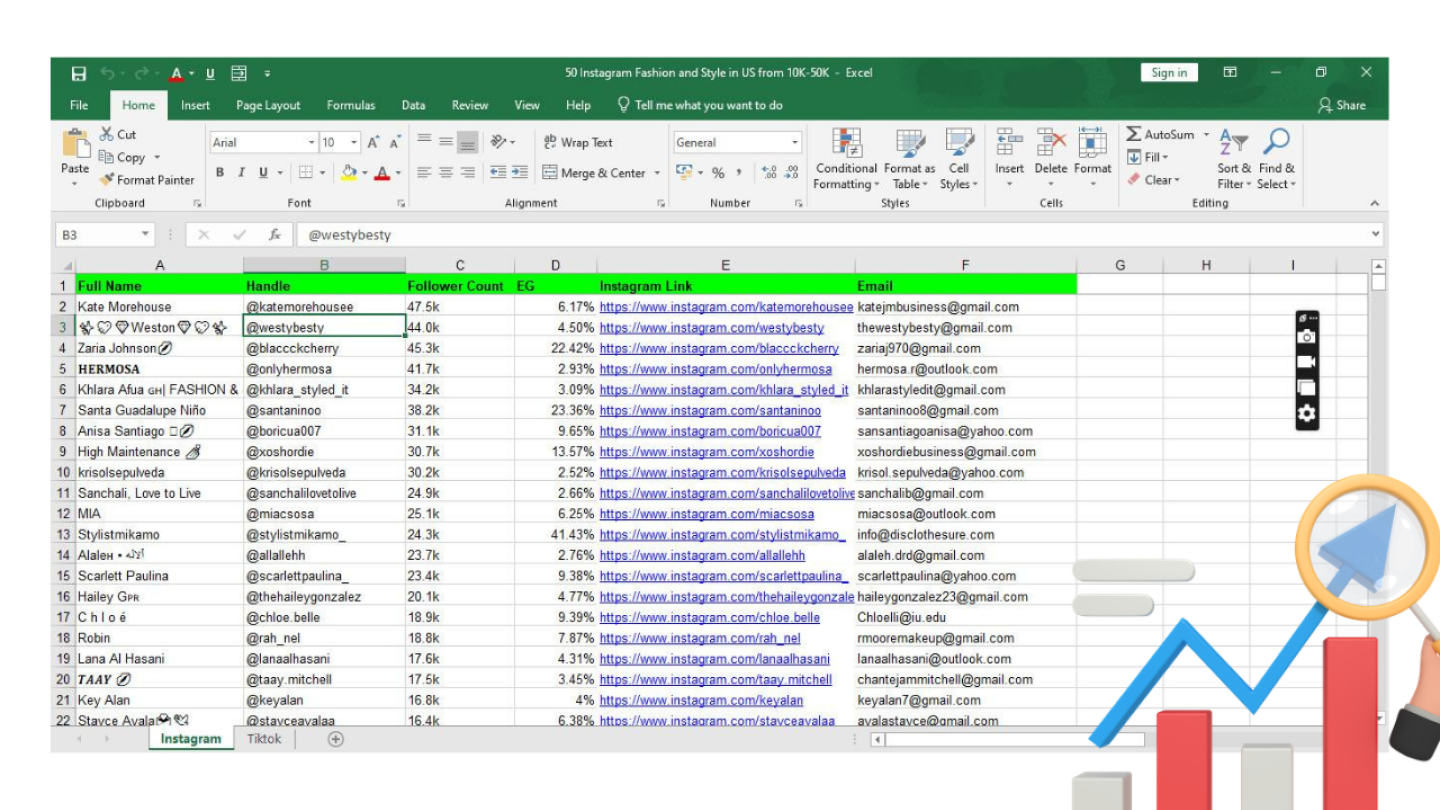The width and height of the screenshot is (1440, 810).
Task: Open Conditional Formatting
Action: coord(846,159)
